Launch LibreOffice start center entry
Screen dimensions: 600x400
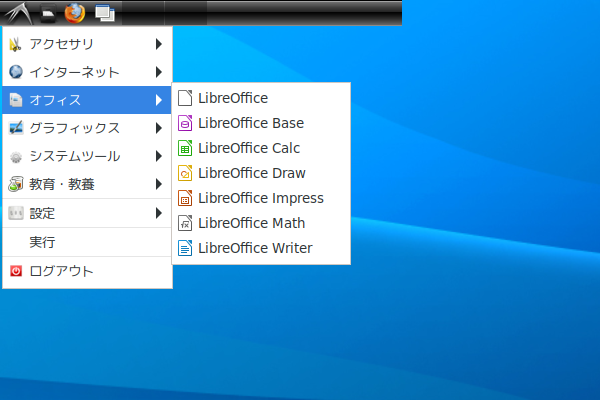point(261,98)
